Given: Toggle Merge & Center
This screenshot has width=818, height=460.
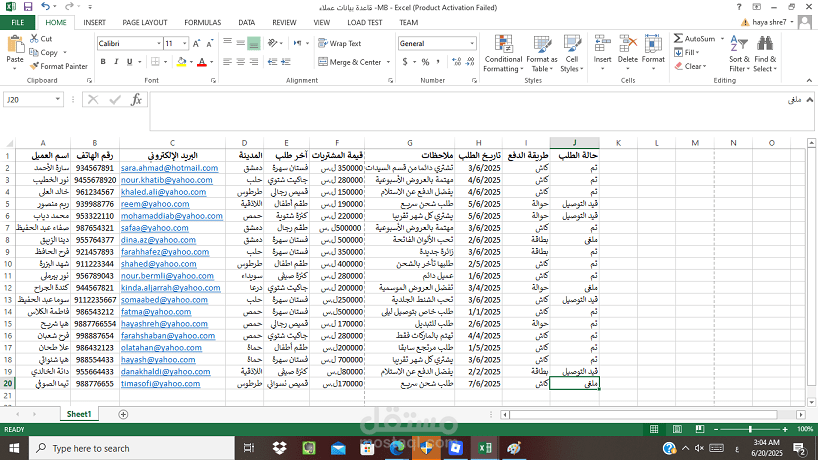Looking at the screenshot, I should point(350,62).
